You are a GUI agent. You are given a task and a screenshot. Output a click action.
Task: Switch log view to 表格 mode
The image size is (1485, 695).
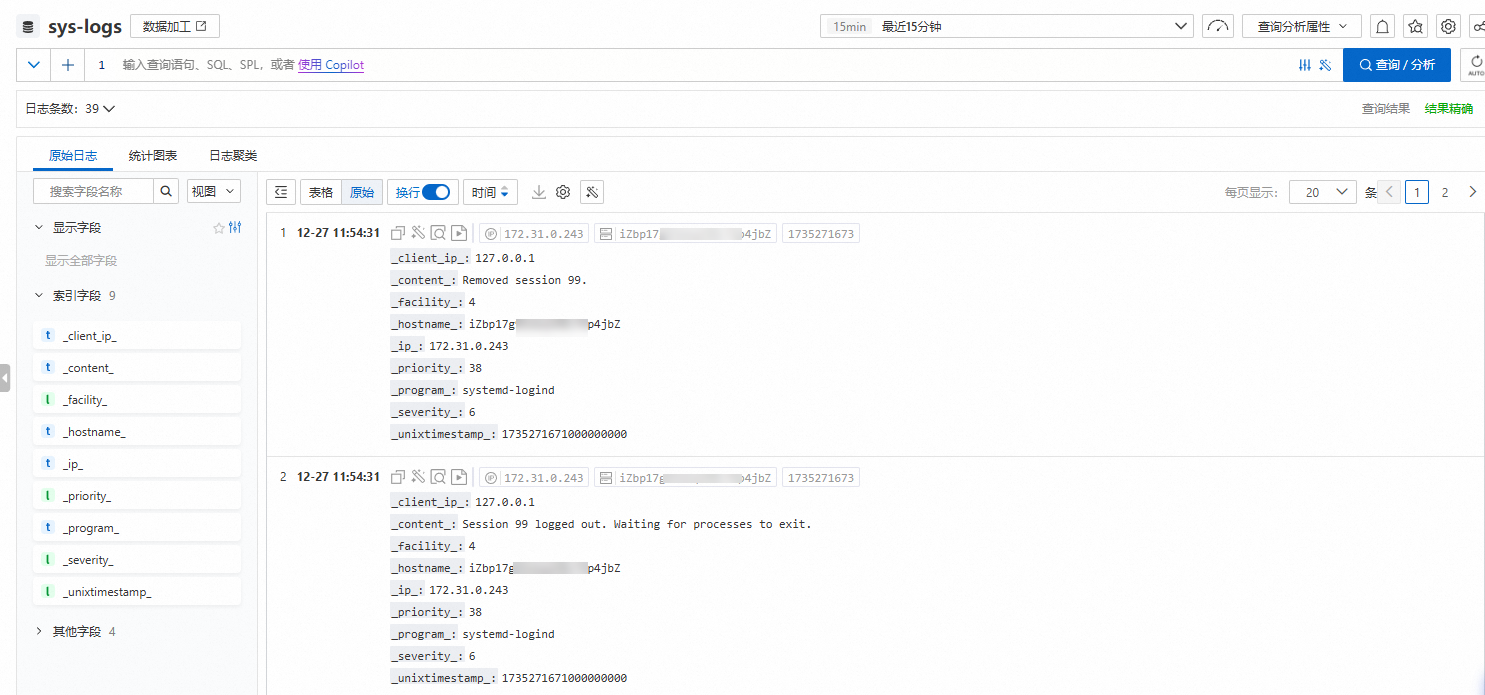pos(321,192)
